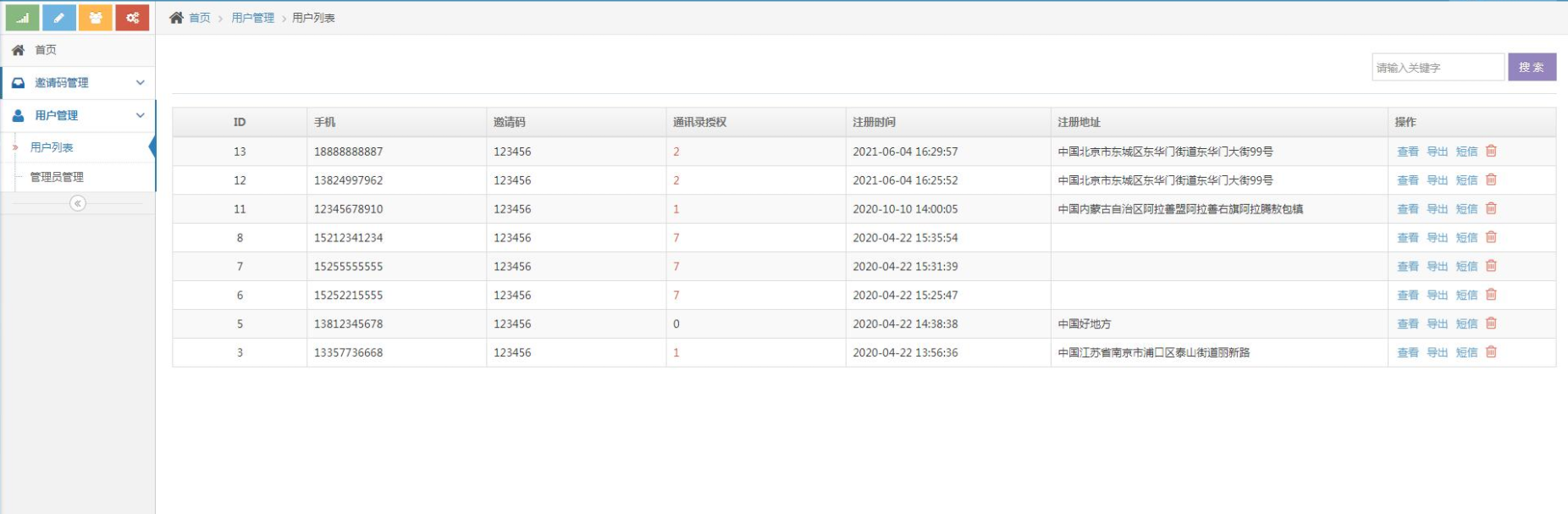Click 导出 for user ID 11

(1437, 209)
